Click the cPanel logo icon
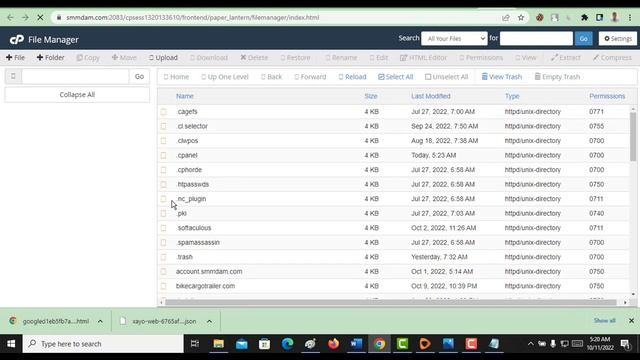This screenshot has width=640, height=360. click(17, 39)
